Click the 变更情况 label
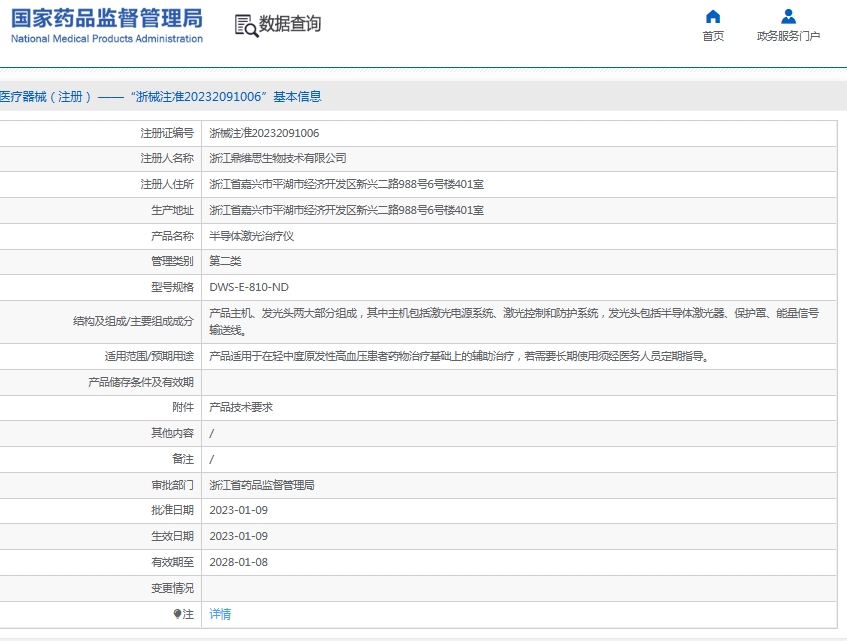847x641 pixels. coord(172,588)
